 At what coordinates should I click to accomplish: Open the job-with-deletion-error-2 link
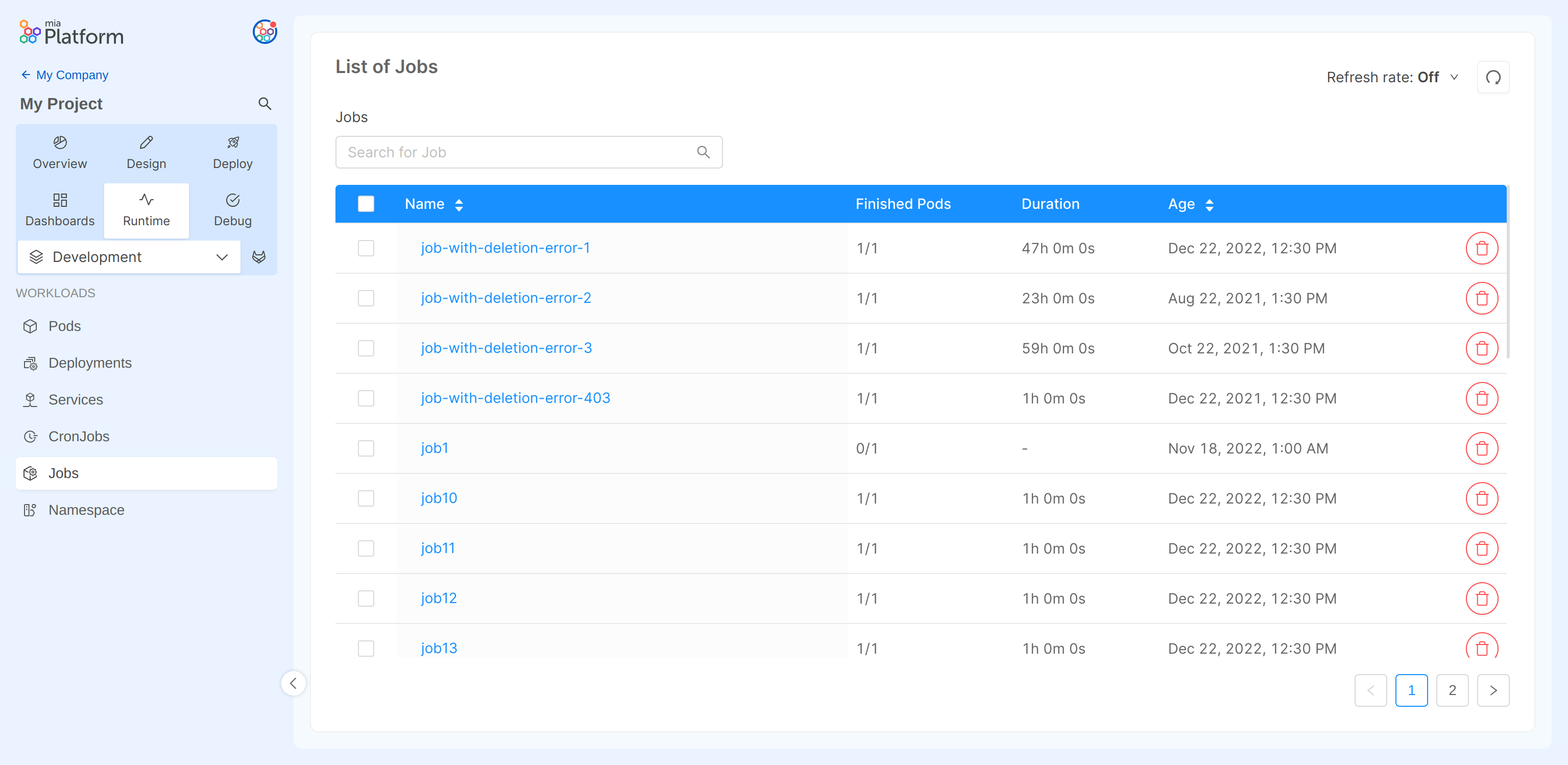tap(505, 298)
